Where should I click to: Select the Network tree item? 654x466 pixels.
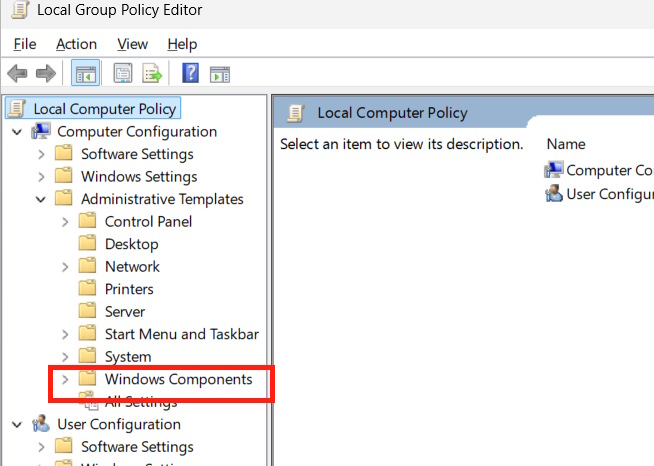click(132, 267)
